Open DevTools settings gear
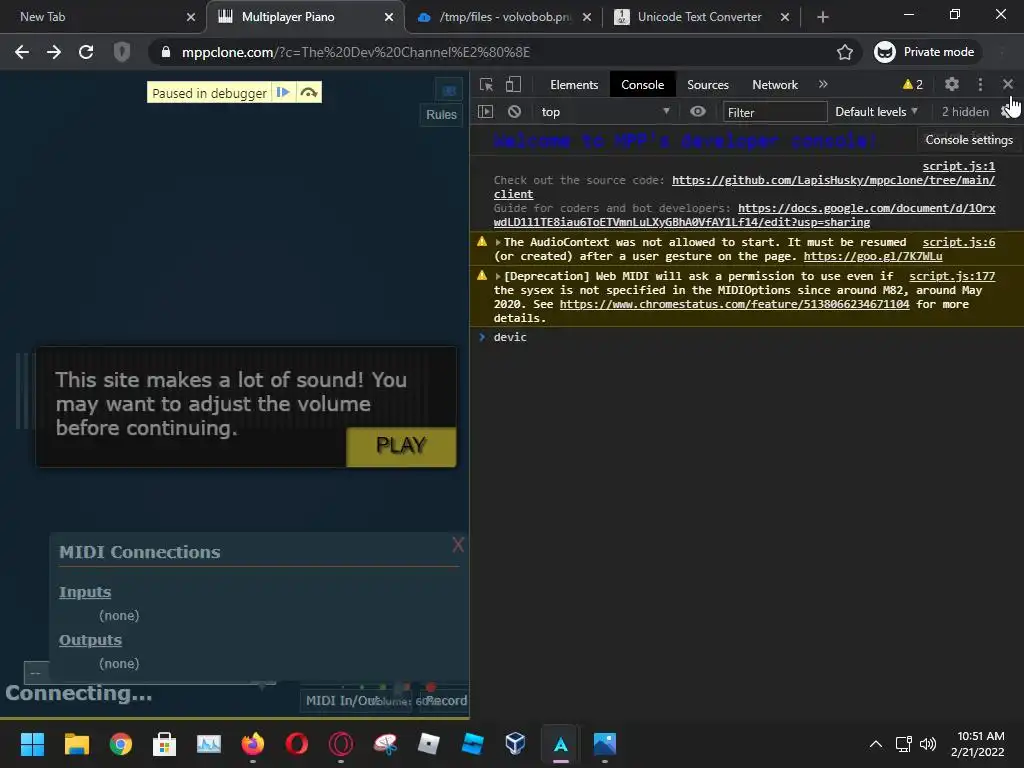 (x=952, y=84)
